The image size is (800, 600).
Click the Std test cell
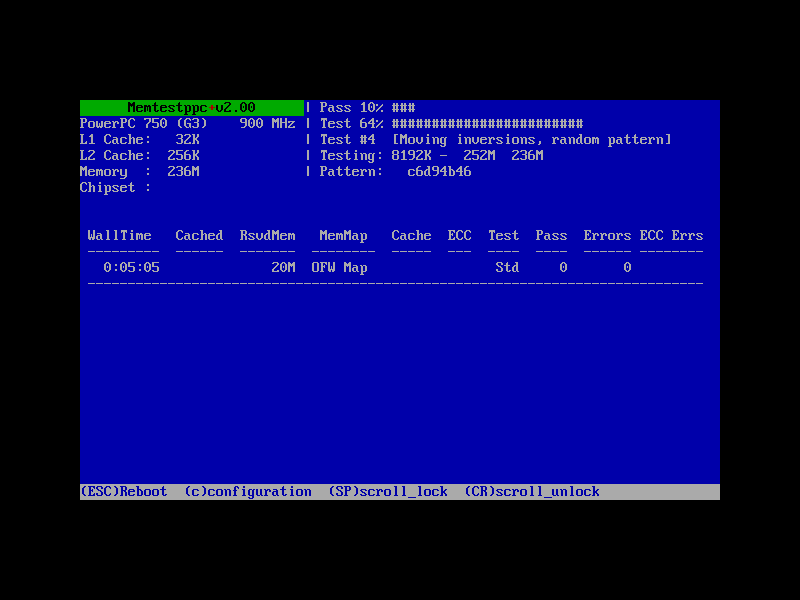click(x=507, y=267)
